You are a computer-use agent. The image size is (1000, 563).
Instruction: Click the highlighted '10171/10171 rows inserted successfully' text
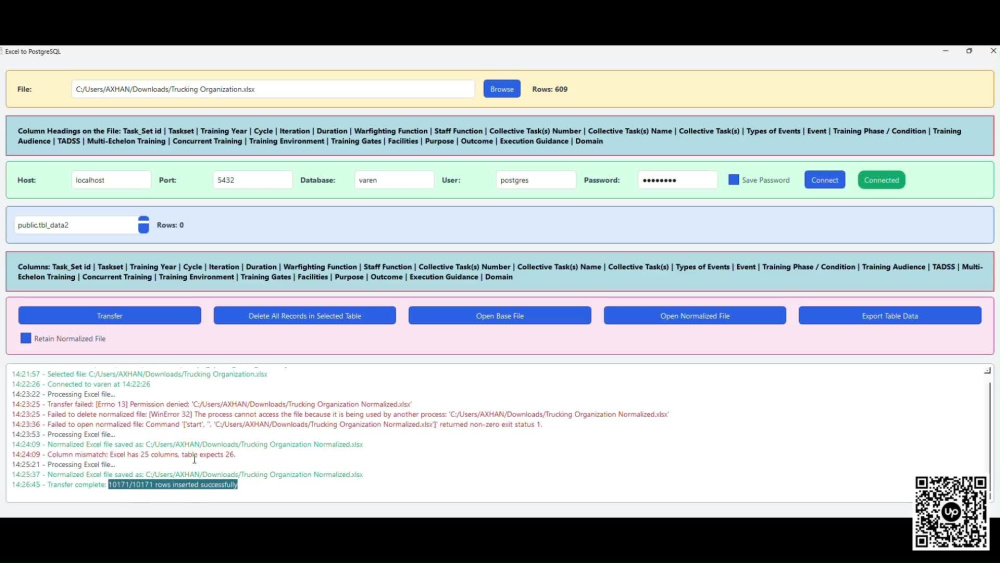pyautogui.click(x=173, y=485)
